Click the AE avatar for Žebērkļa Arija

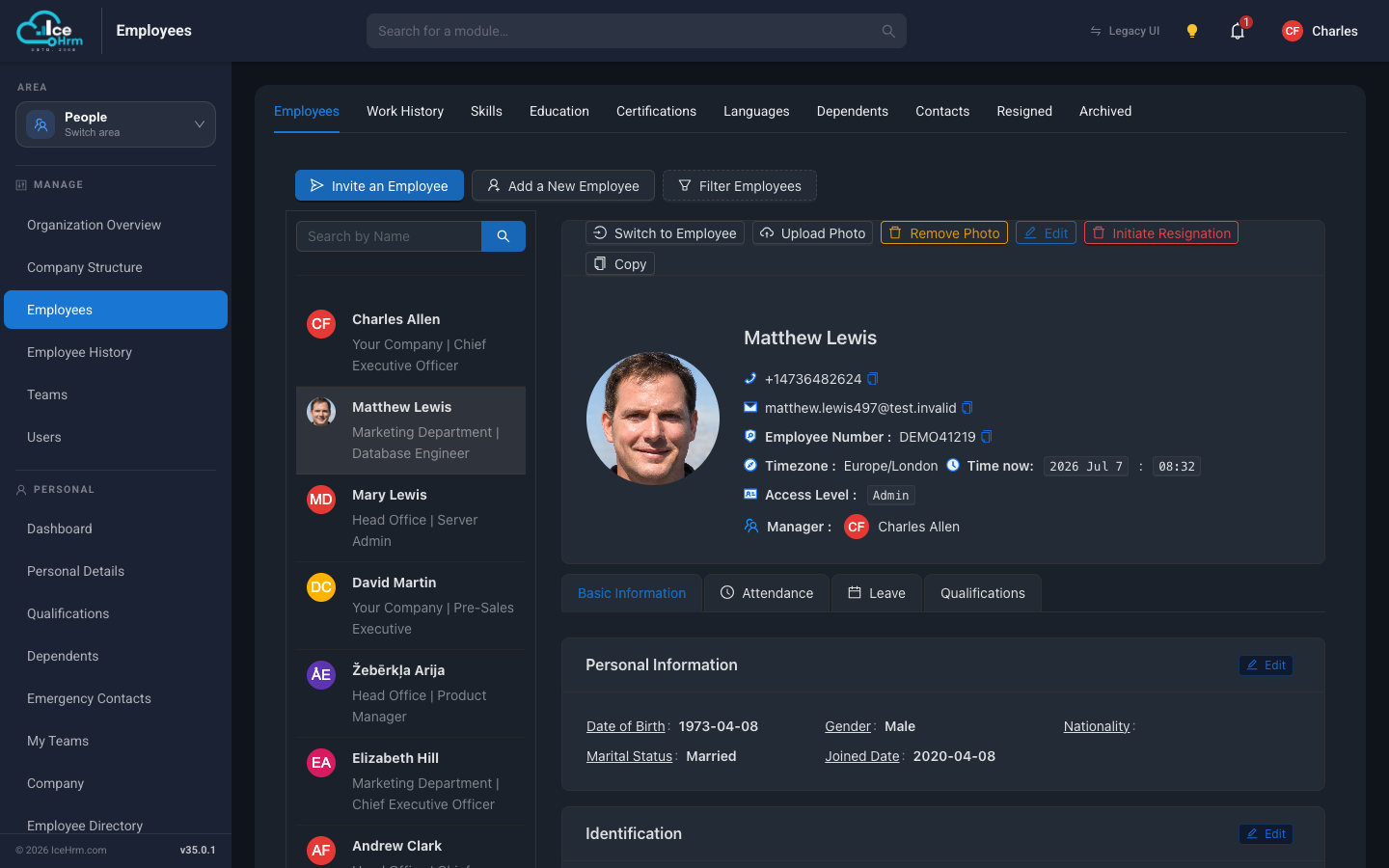pyautogui.click(x=321, y=675)
